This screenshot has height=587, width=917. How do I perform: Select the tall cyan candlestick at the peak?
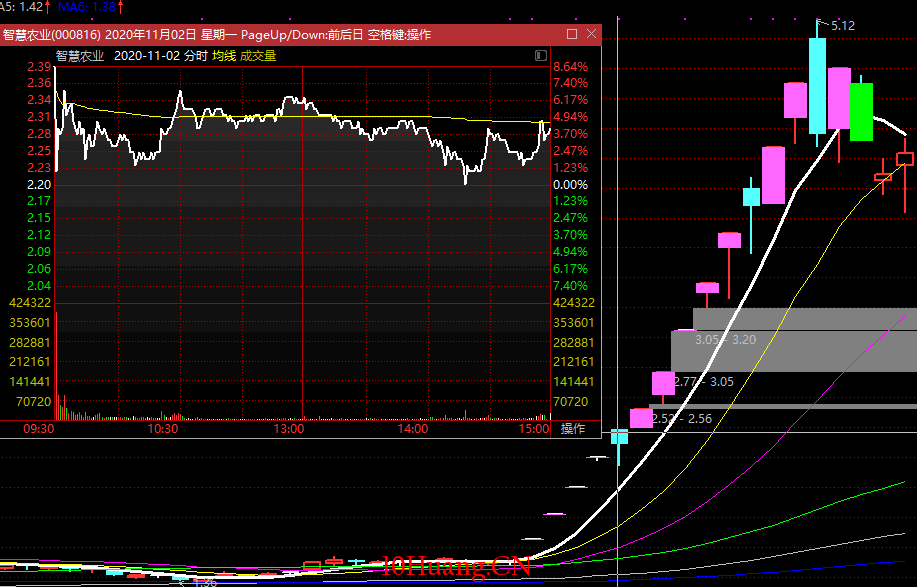coord(818,85)
